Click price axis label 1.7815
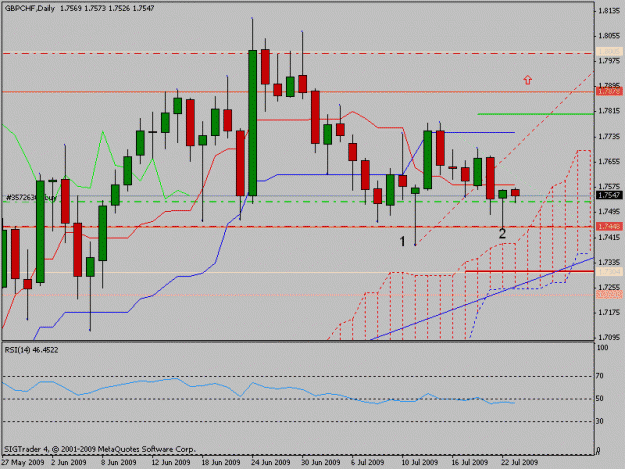This screenshot has width=625, height=469. (609, 111)
